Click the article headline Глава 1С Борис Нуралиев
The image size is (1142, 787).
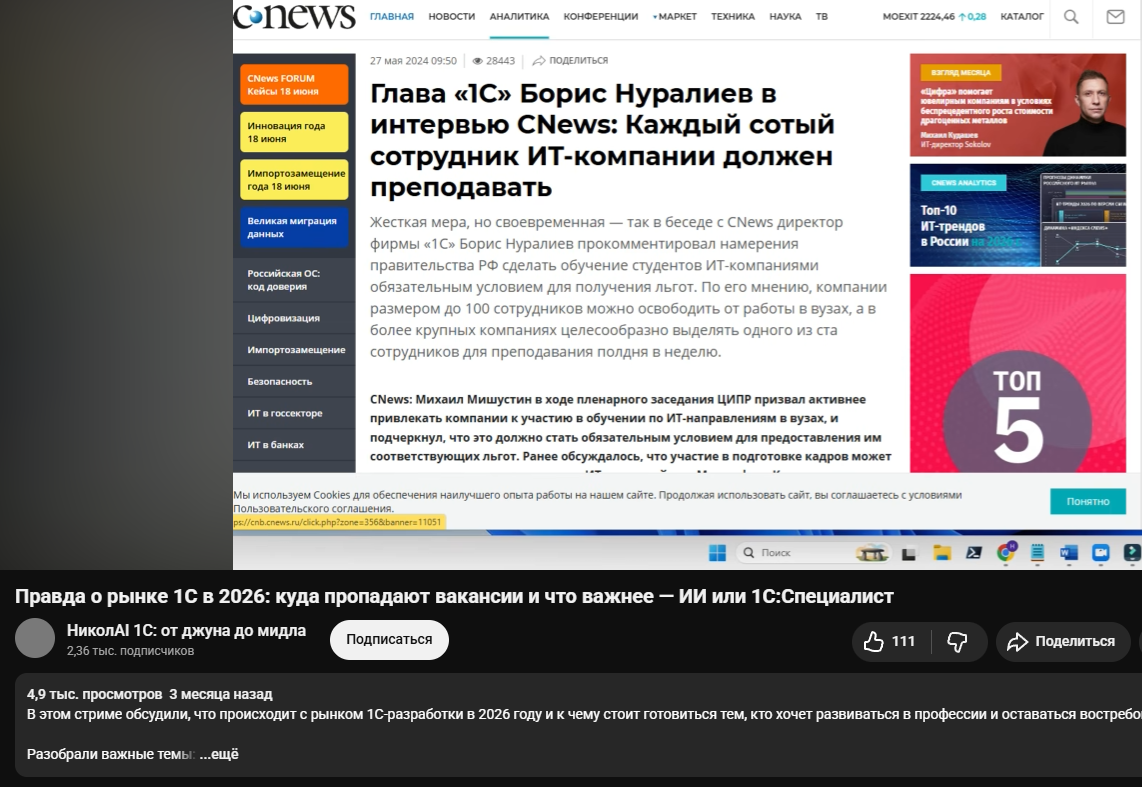tap(602, 140)
